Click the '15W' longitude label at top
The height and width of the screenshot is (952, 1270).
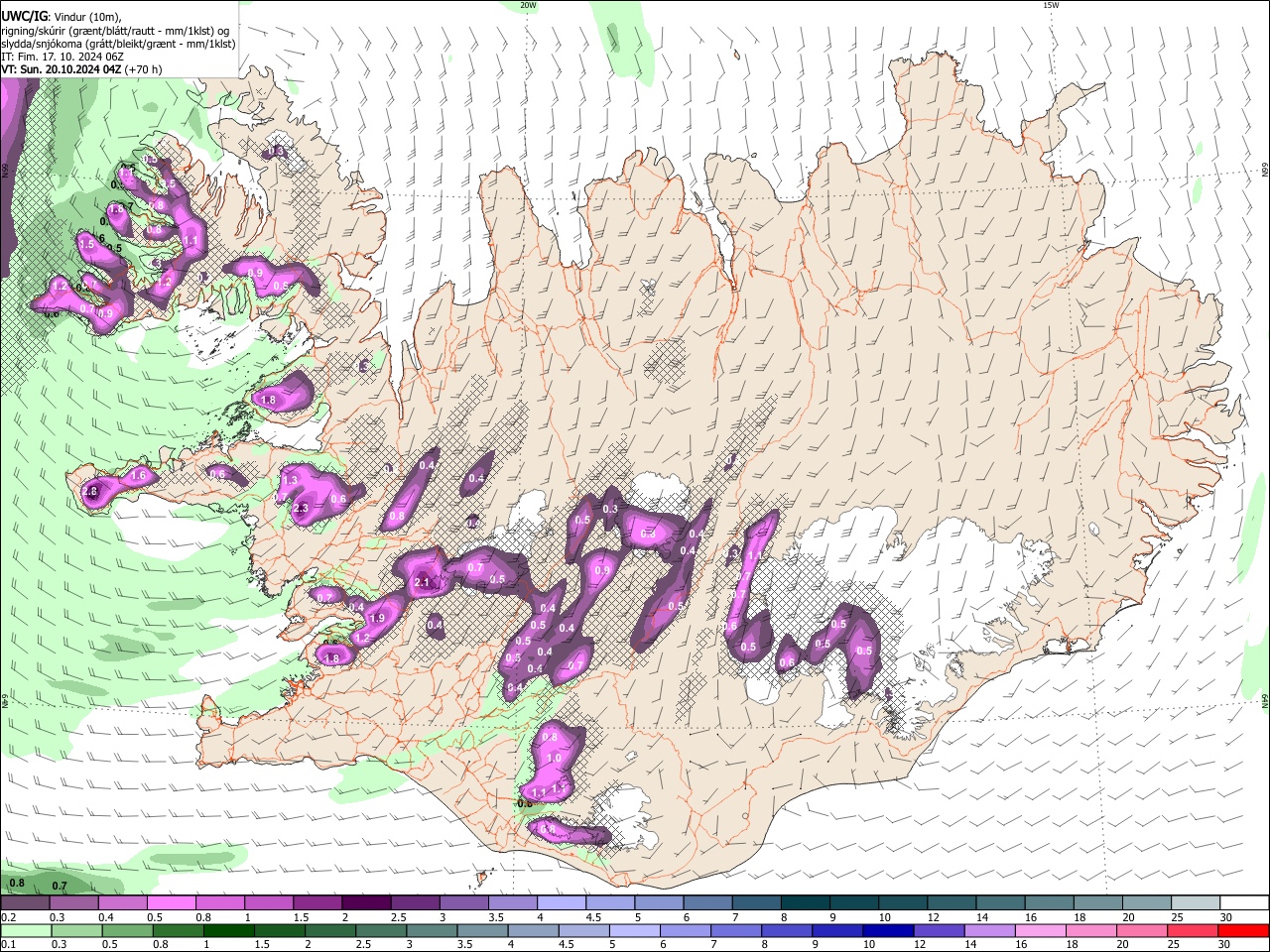click(x=1051, y=5)
